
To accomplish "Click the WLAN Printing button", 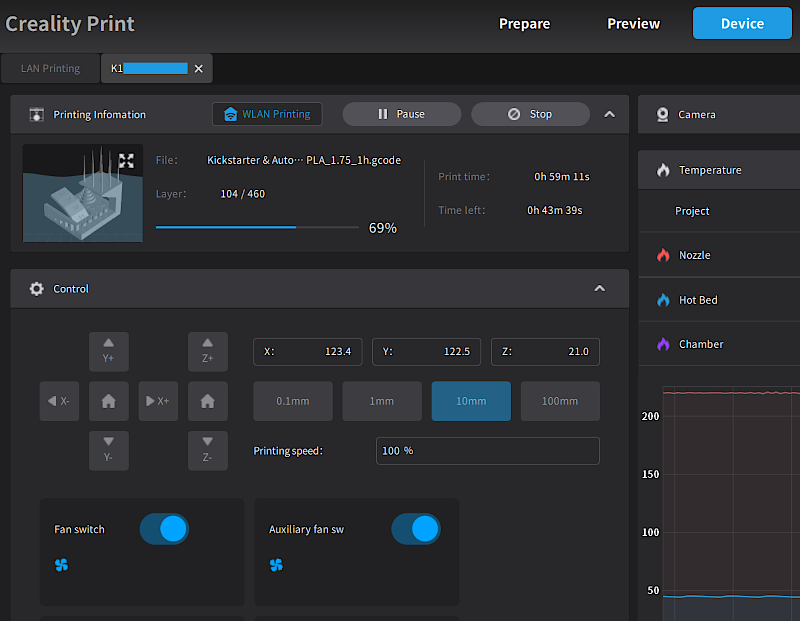I will (x=267, y=114).
